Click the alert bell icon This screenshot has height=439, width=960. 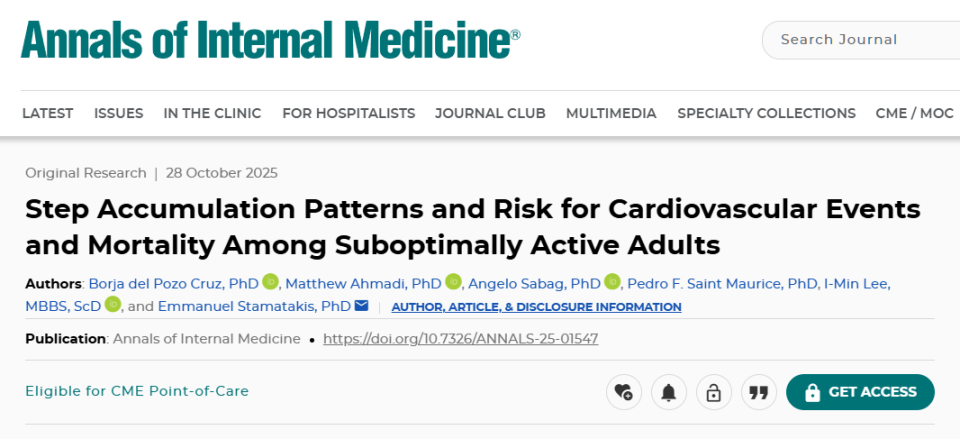[669, 392]
